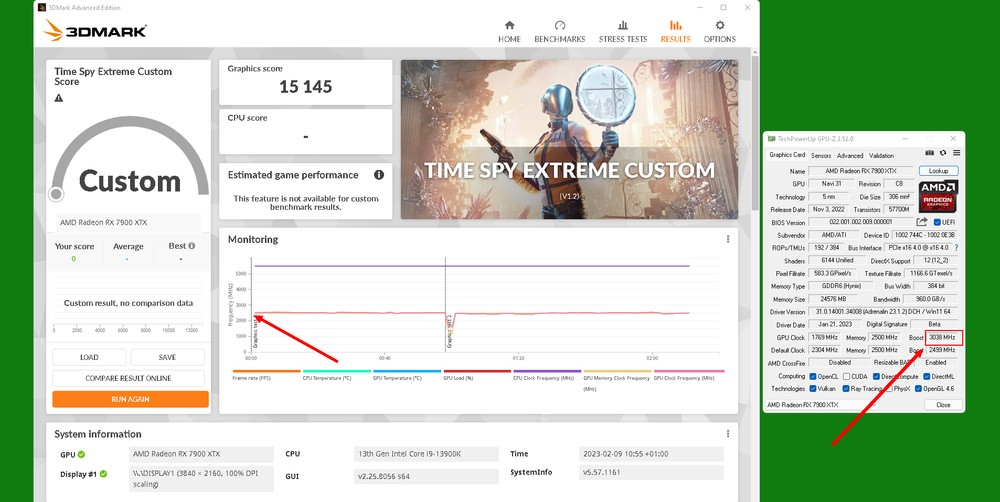The image size is (1000, 502).
Task: Switch to the Sensors tab in GPU-Z
Action: pyautogui.click(x=821, y=155)
